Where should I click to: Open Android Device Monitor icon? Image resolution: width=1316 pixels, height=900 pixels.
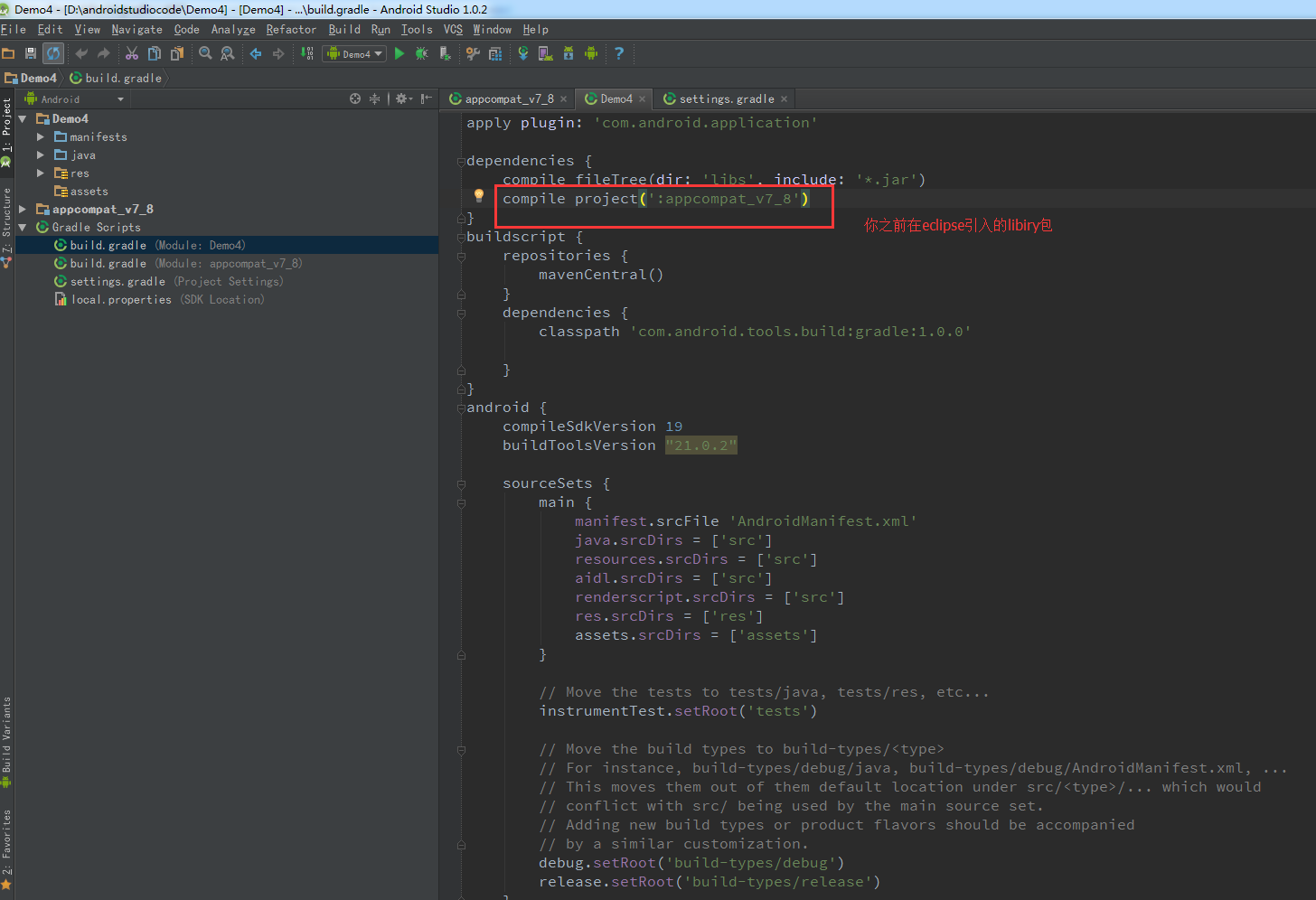coord(591,53)
